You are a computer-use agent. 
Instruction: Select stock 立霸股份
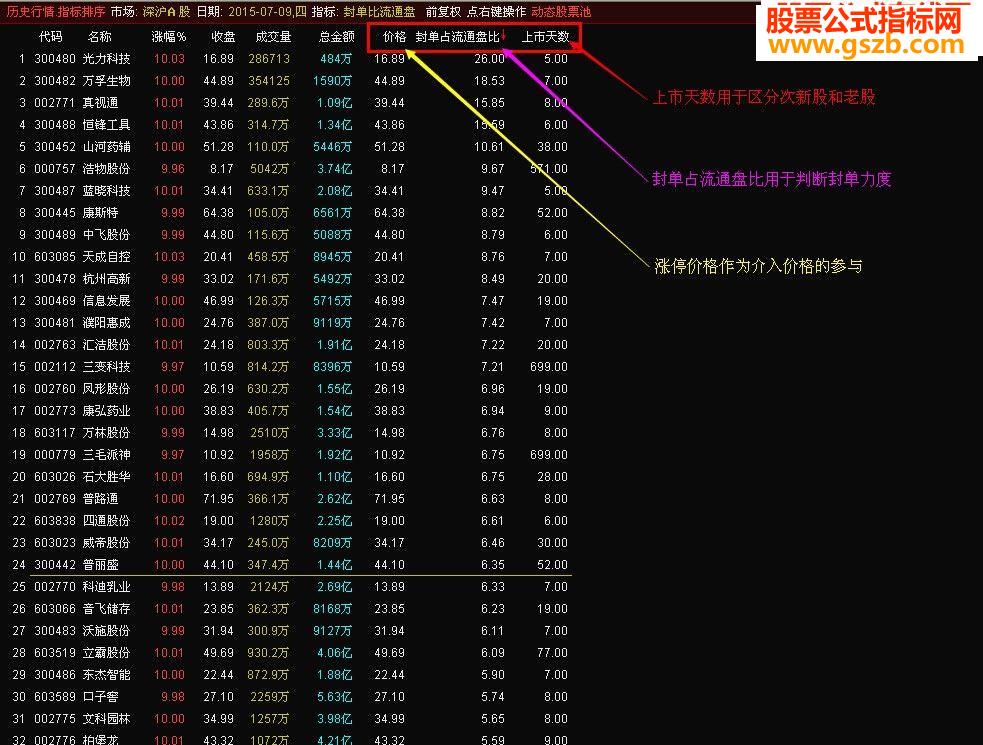point(107,653)
